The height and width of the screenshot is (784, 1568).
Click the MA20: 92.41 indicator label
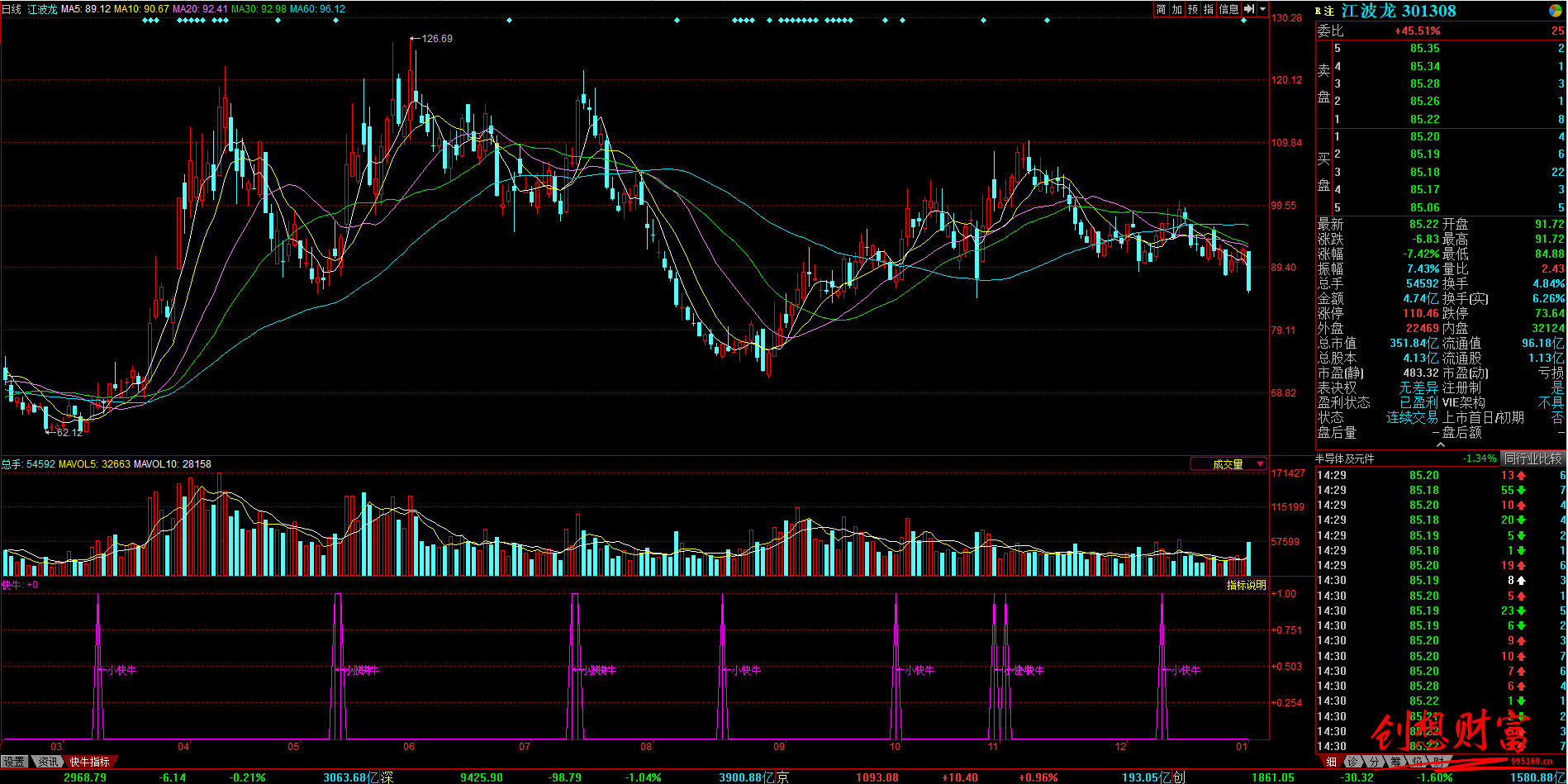click(200, 9)
